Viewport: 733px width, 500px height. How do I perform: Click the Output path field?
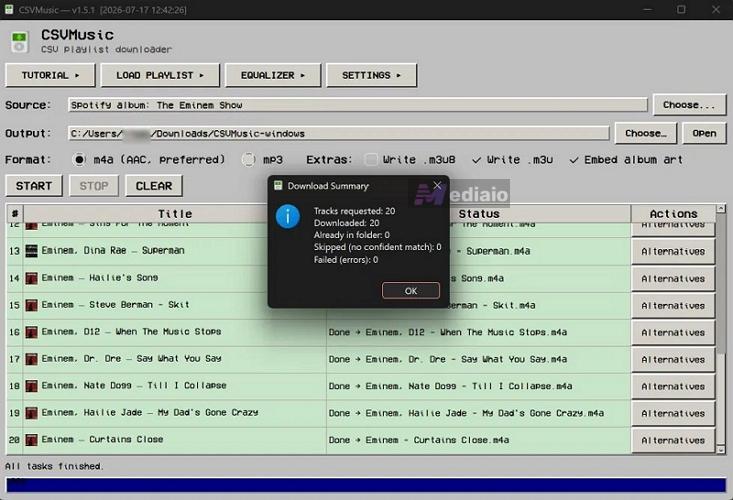[x=338, y=134]
